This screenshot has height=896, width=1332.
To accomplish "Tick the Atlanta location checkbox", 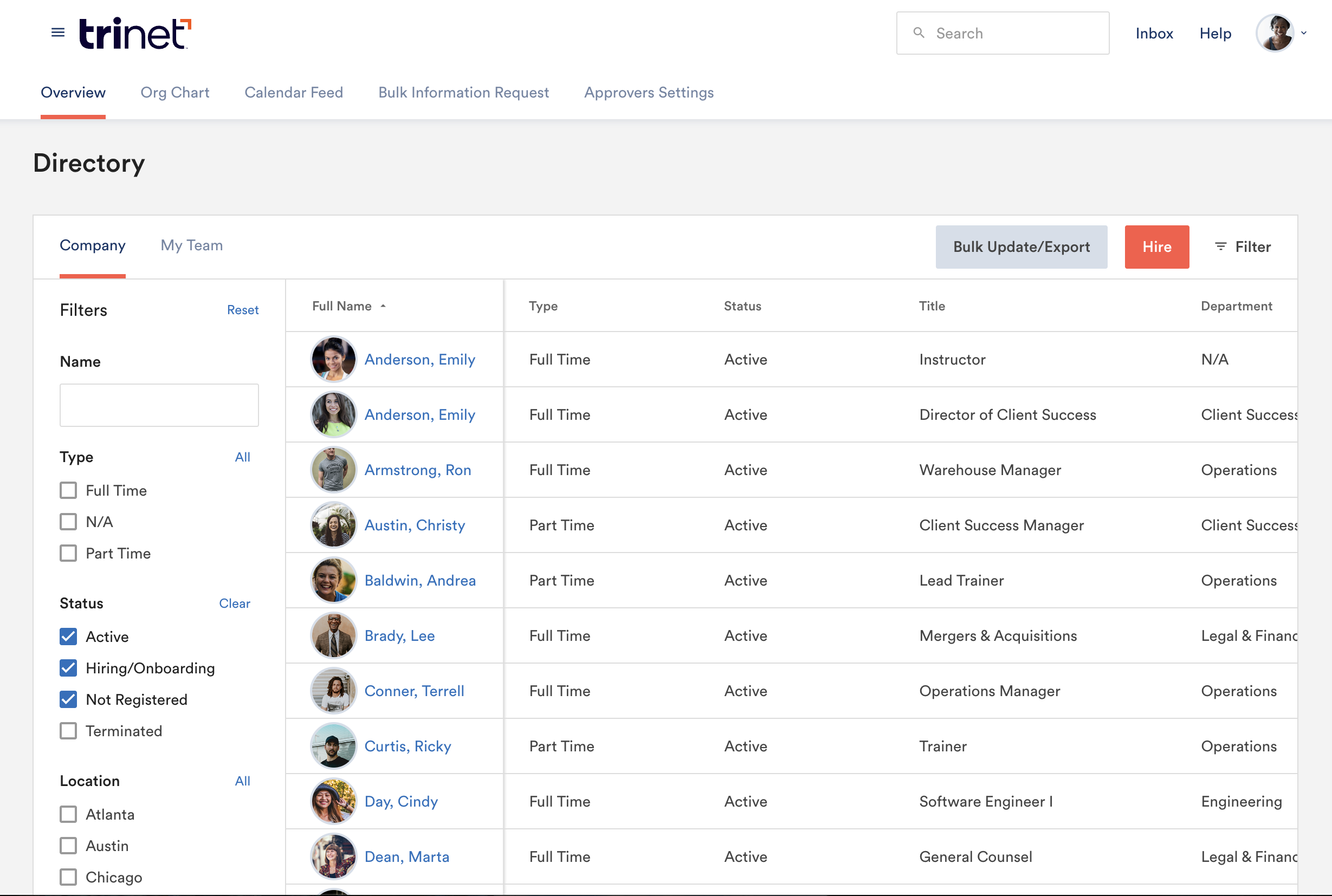I will pyautogui.click(x=69, y=814).
